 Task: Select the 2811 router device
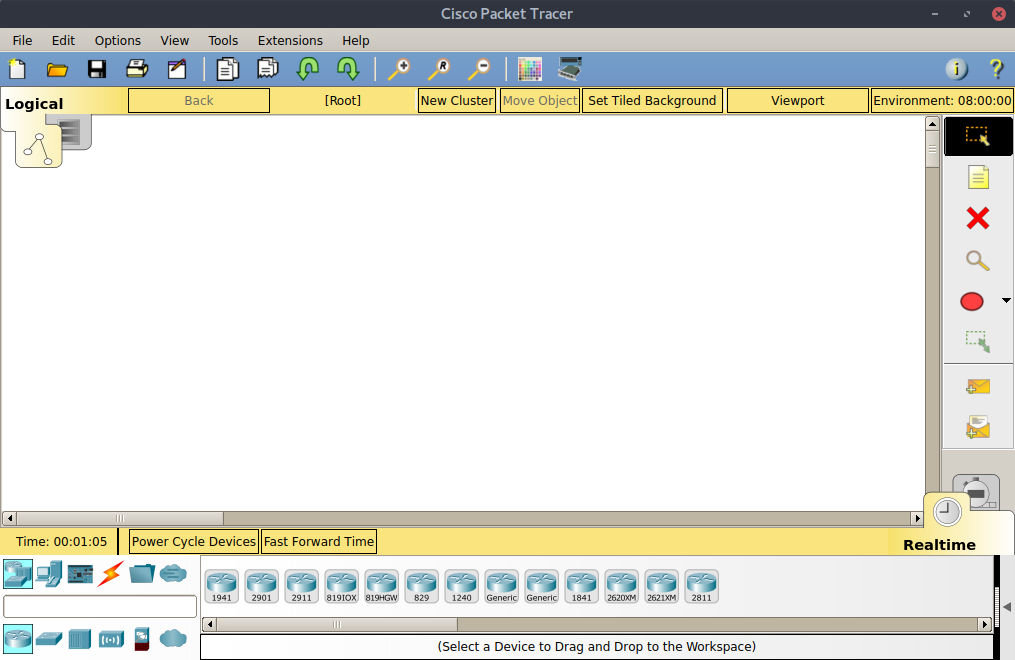702,586
